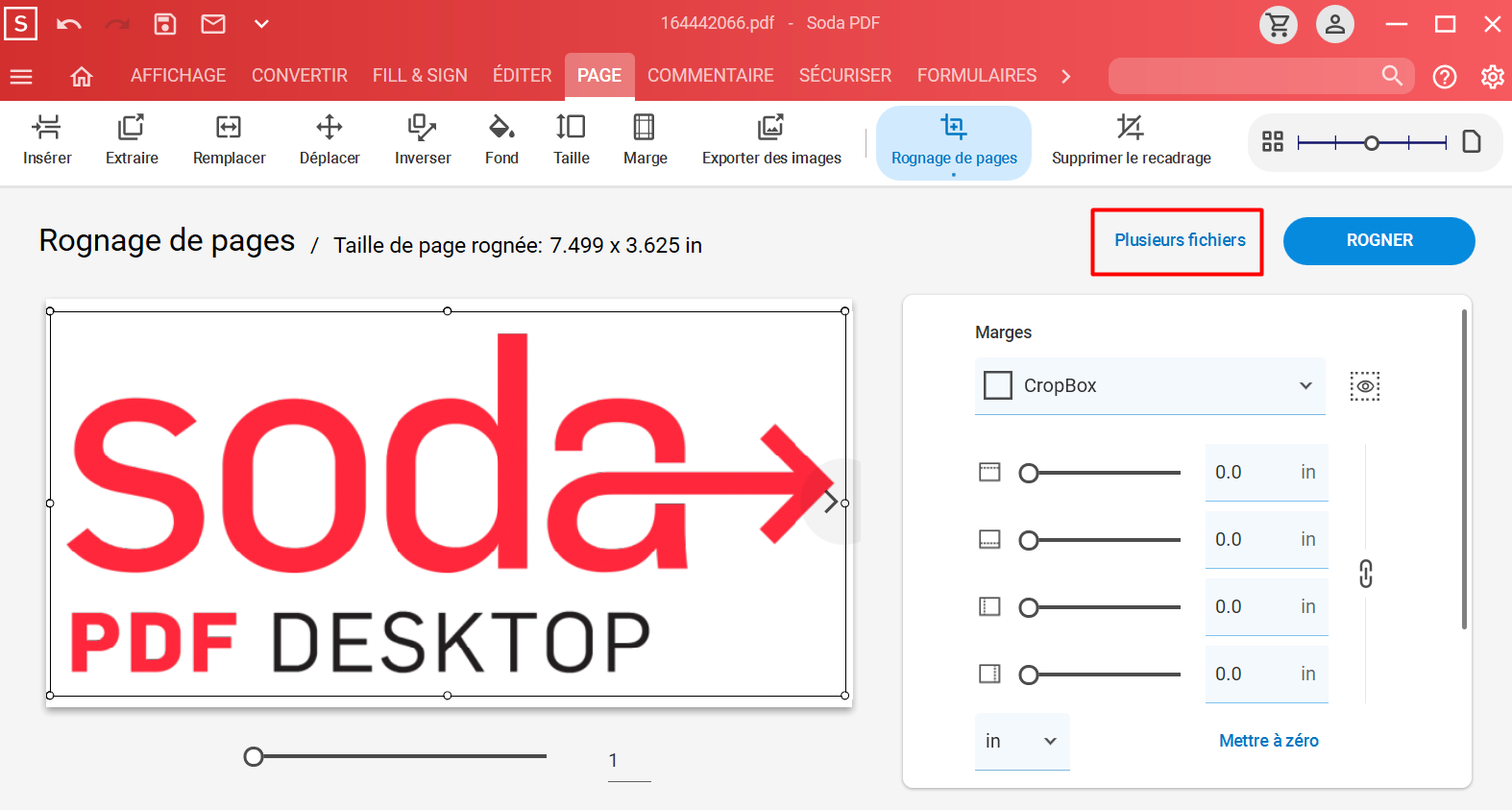The image size is (1512, 810).
Task: Toggle the Rognage de pages tool
Action: coord(954,143)
